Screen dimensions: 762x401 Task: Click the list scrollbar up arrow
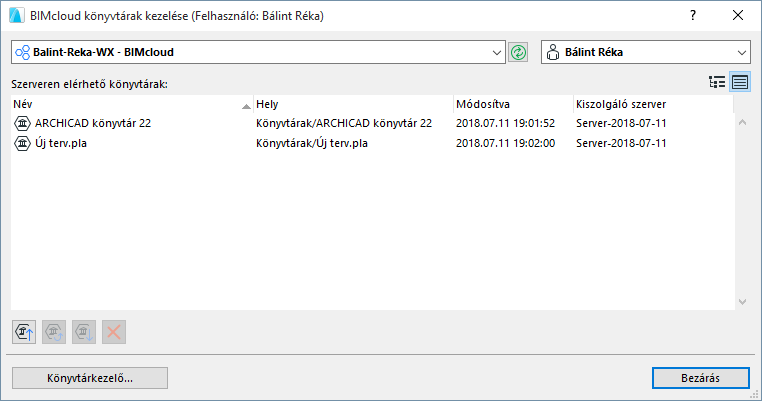click(742, 122)
